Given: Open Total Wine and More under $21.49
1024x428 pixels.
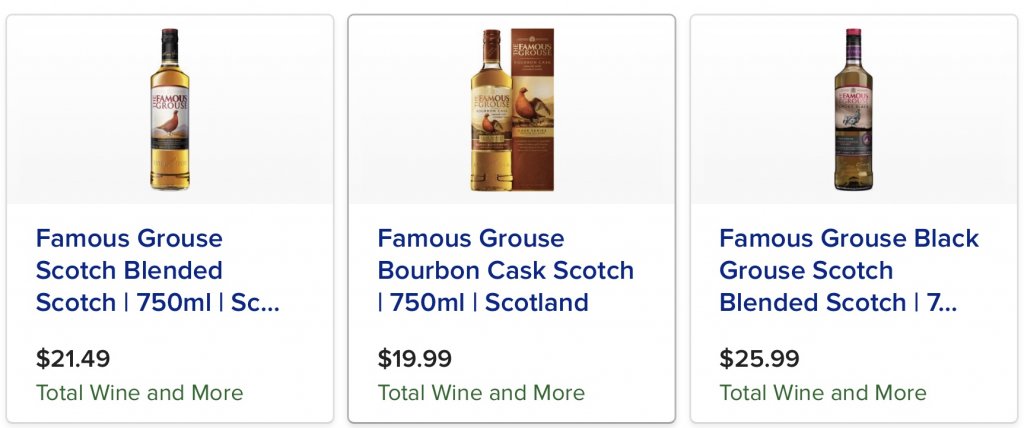Looking at the screenshot, I should [x=139, y=393].
